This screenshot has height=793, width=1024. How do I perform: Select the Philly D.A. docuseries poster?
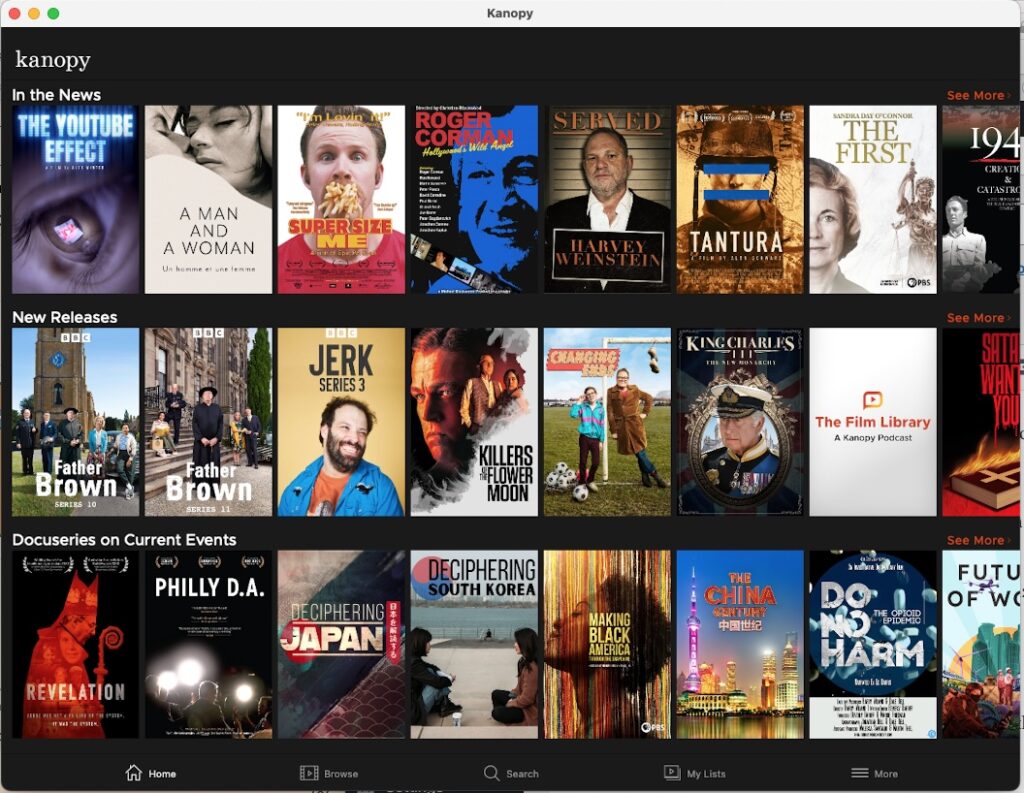[x=208, y=644]
